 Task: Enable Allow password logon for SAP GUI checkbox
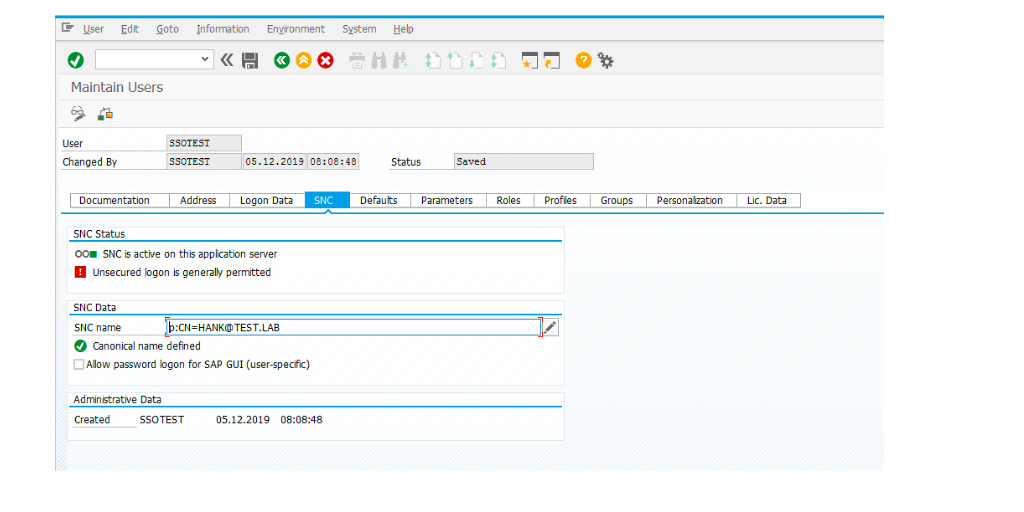(x=78, y=364)
